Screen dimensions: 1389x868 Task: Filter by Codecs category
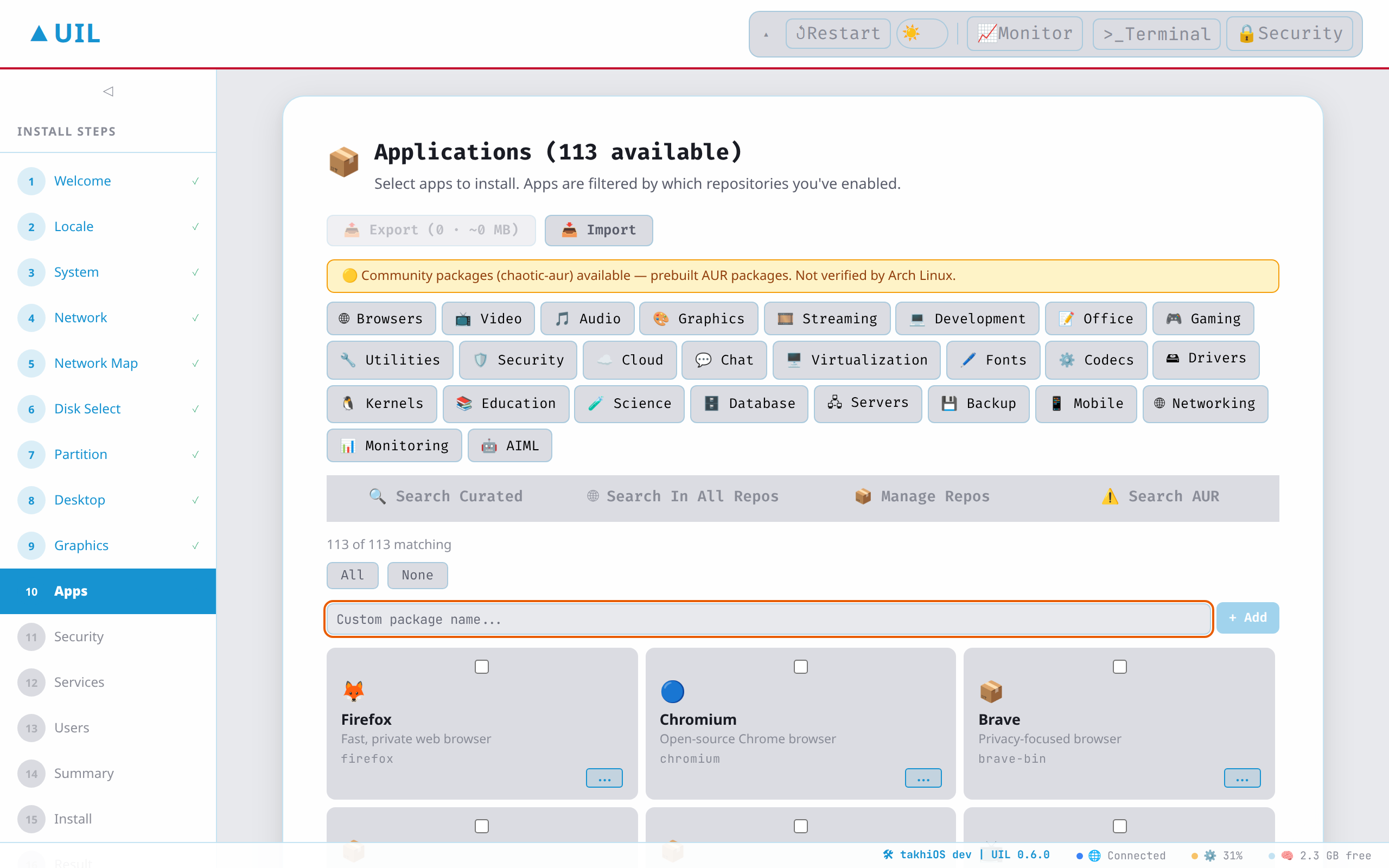[x=1096, y=360]
